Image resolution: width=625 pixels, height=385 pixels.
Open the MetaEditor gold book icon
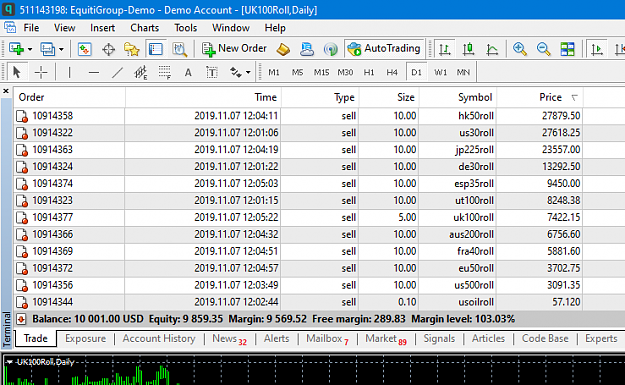[283, 49]
